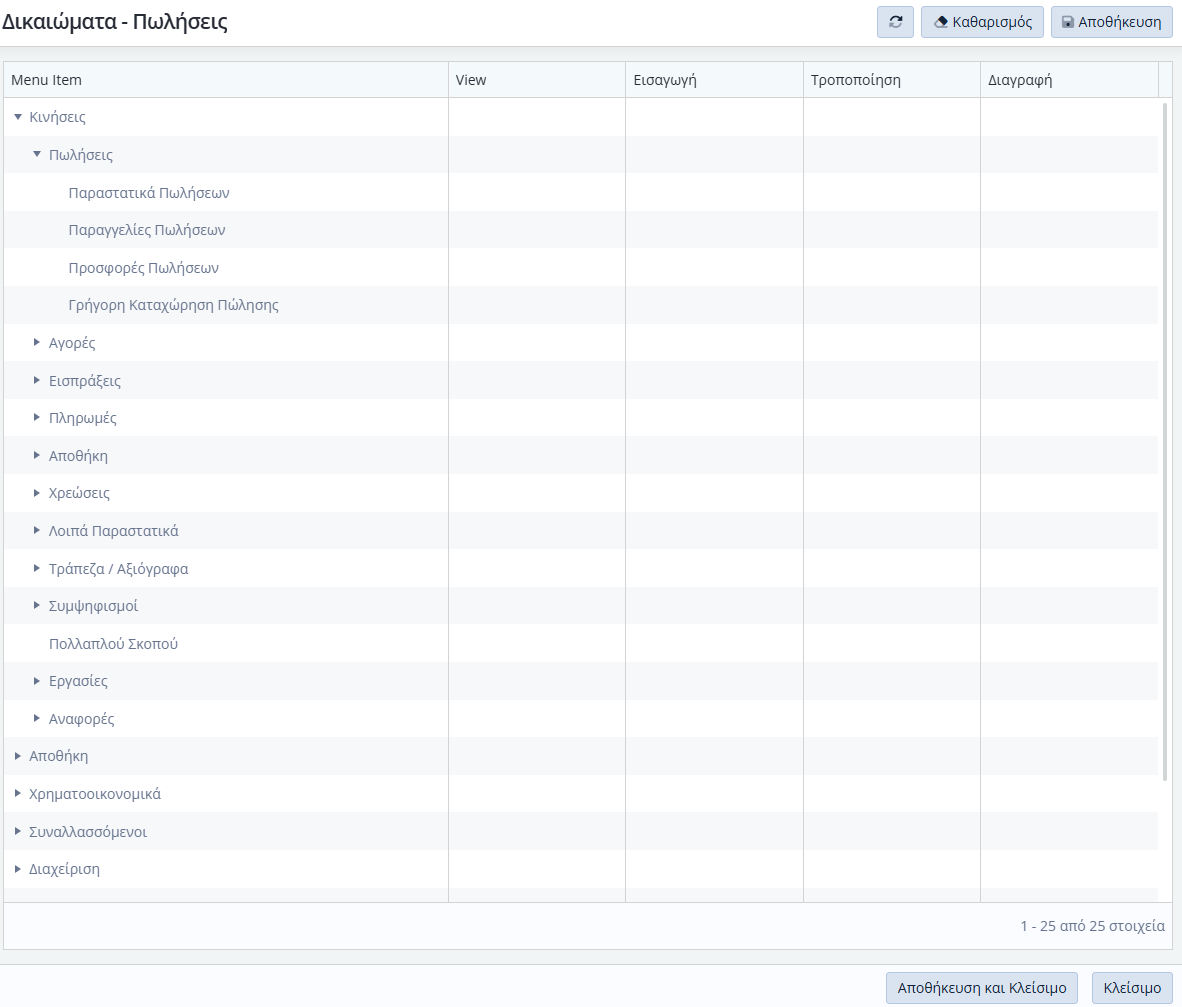Click the Εισαγωγή column header

pyautogui.click(x=715, y=80)
